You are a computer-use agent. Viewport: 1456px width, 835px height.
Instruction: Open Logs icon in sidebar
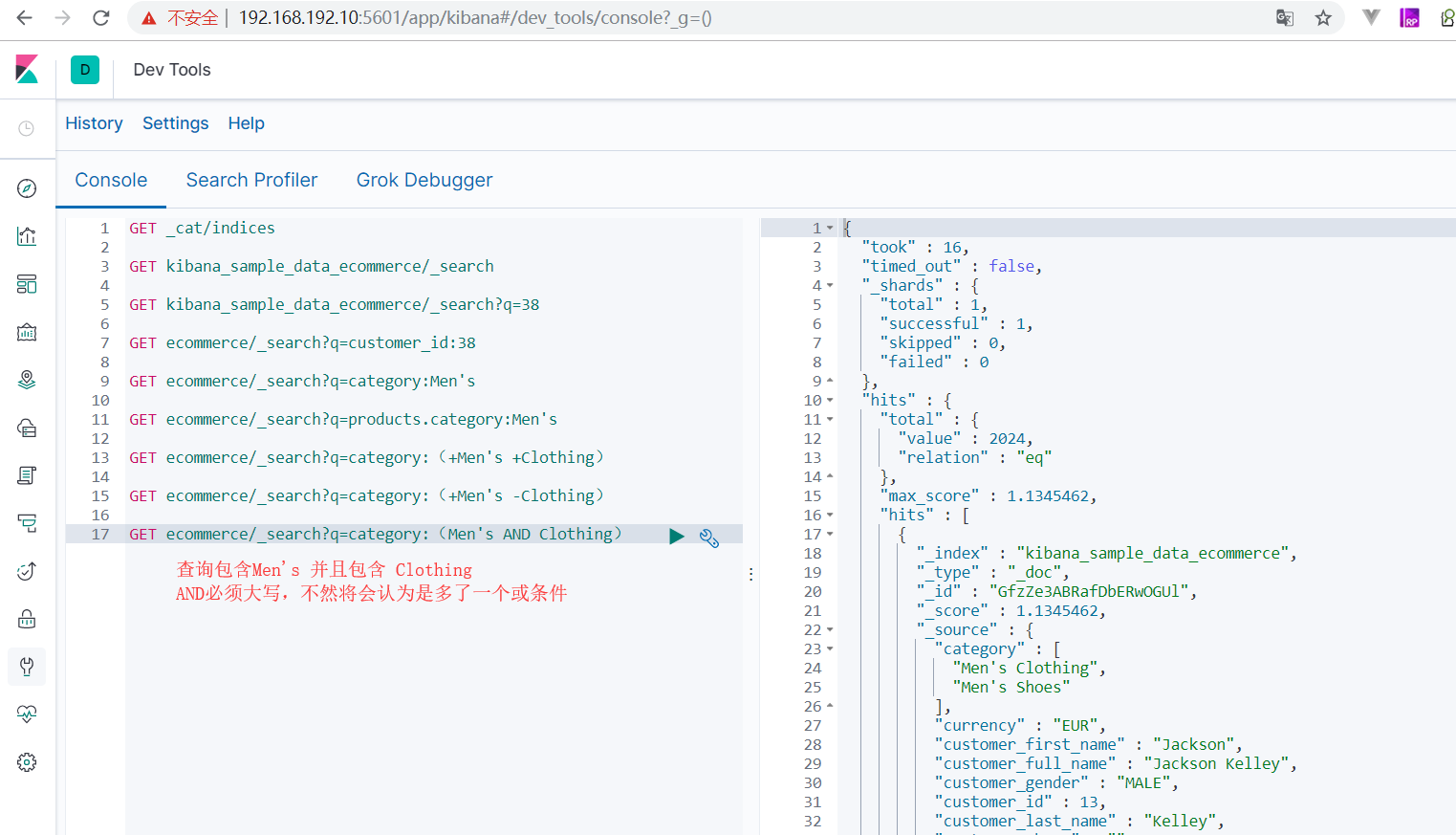point(27,523)
